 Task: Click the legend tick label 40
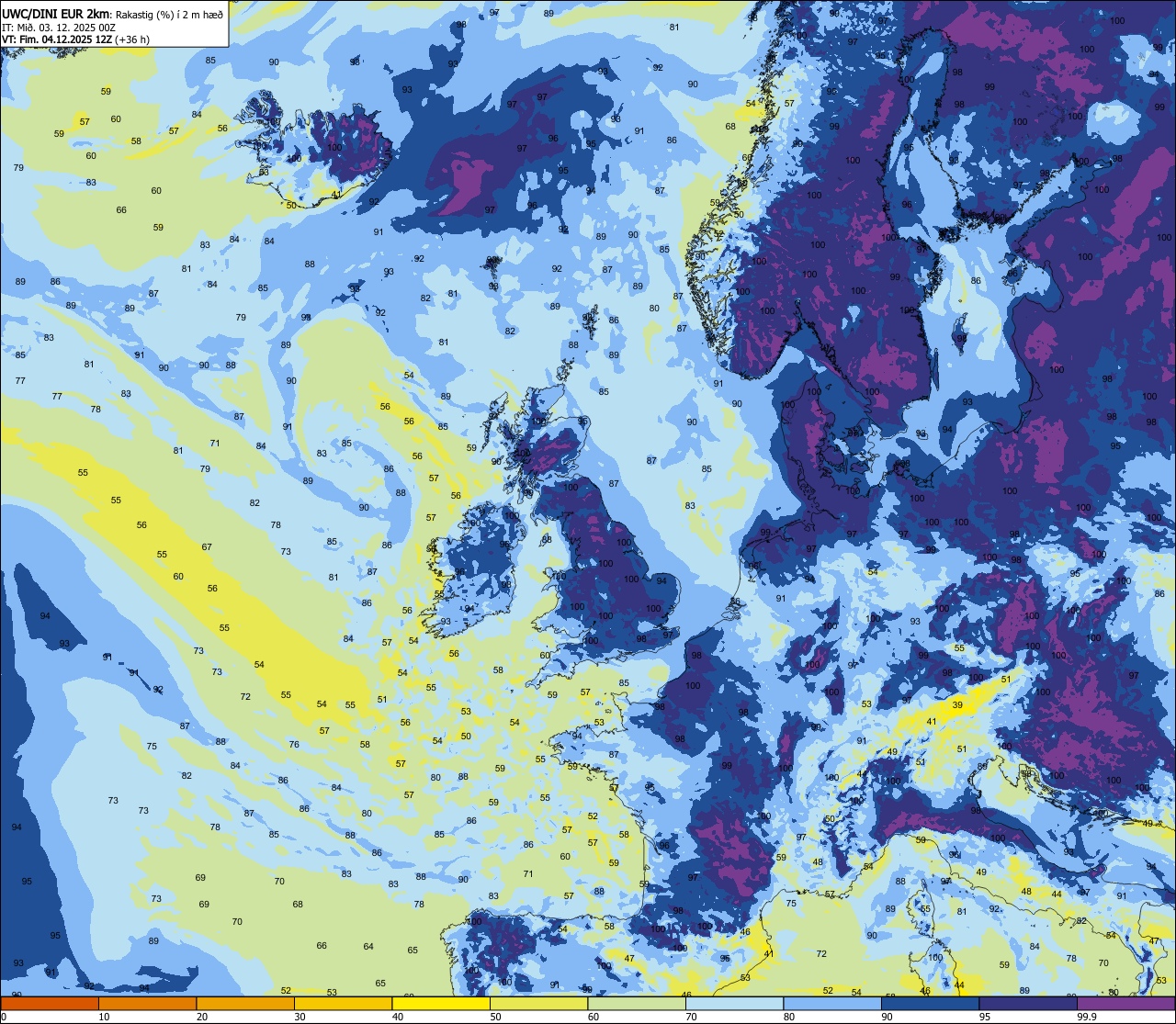coord(398,1017)
